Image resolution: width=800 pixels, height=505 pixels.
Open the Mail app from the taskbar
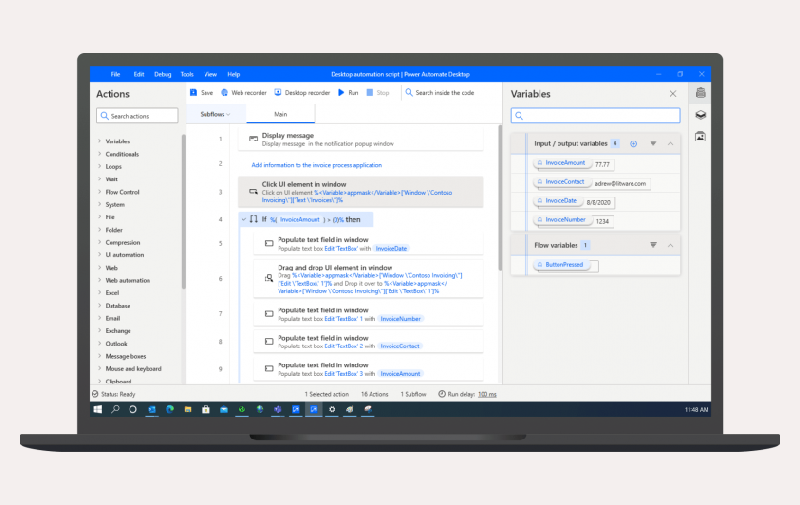[x=223, y=409]
